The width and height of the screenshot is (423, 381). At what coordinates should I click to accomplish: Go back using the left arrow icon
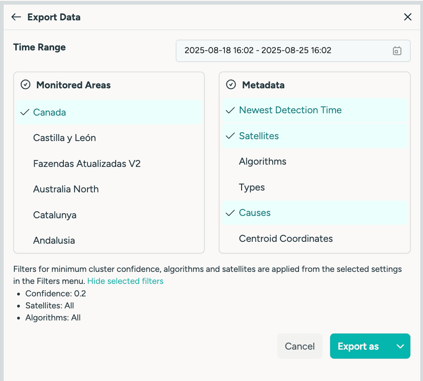pos(16,17)
